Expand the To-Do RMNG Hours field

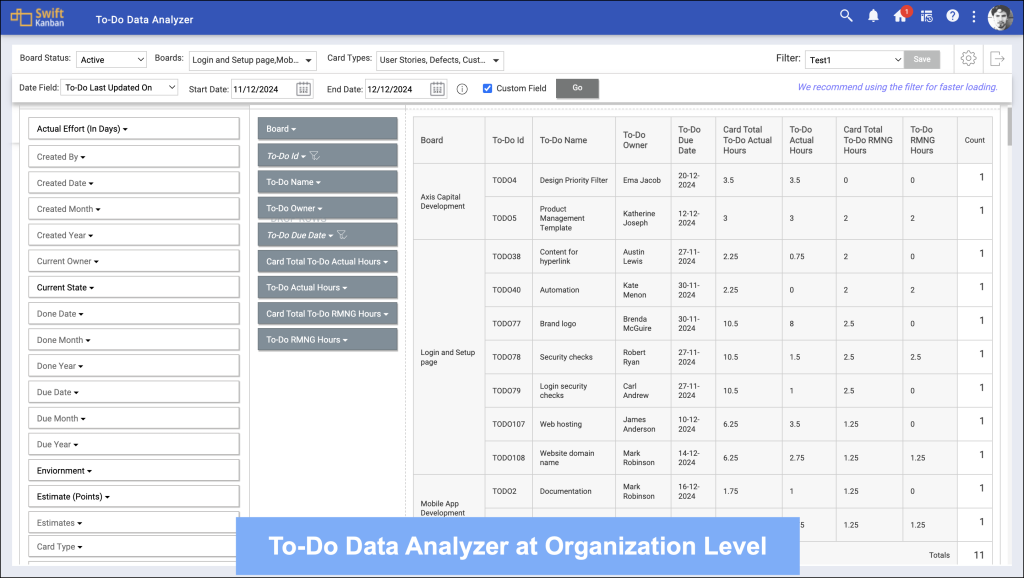(327, 340)
